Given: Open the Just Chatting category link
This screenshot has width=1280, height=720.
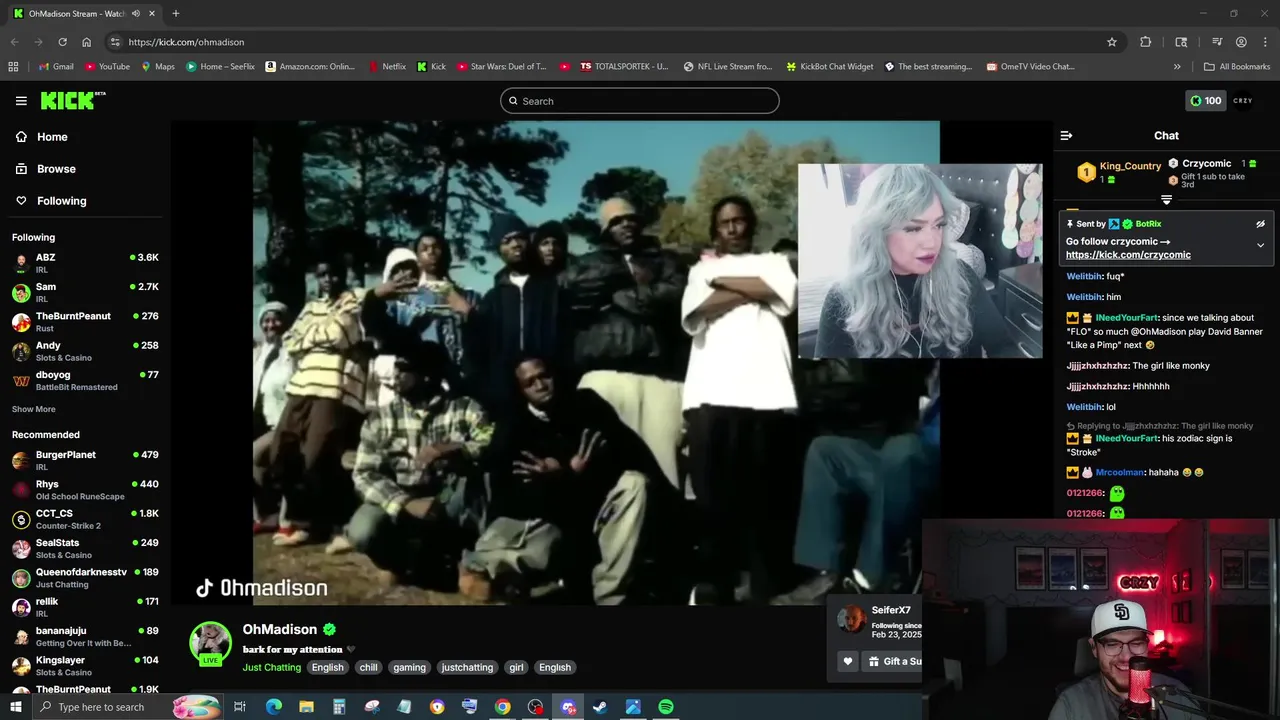Looking at the screenshot, I should pyautogui.click(x=272, y=667).
